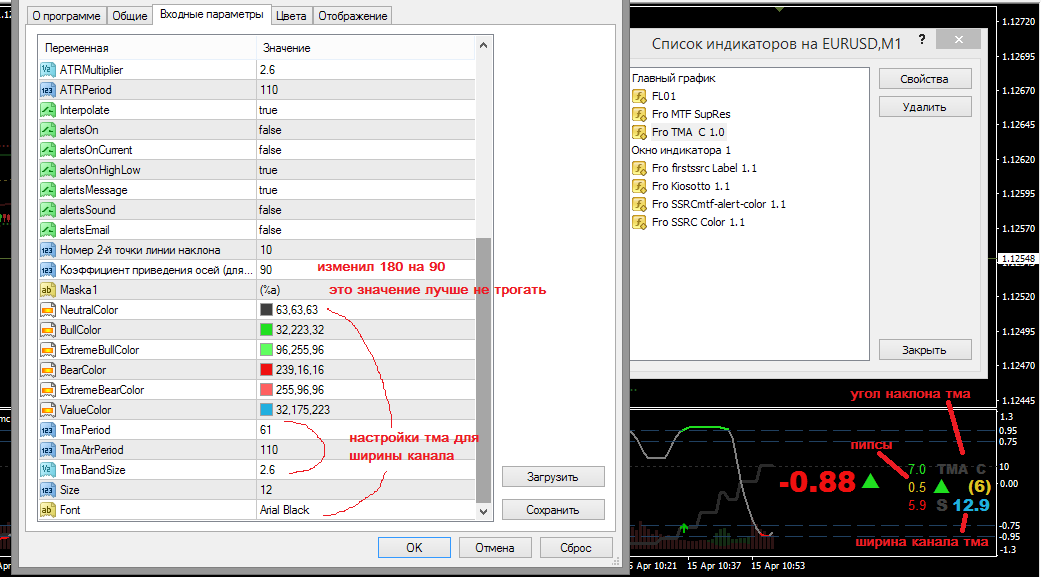This screenshot has width=1041, height=577.
Task: Click the Fro MTF SupRes indicator icon
Action: [639, 114]
